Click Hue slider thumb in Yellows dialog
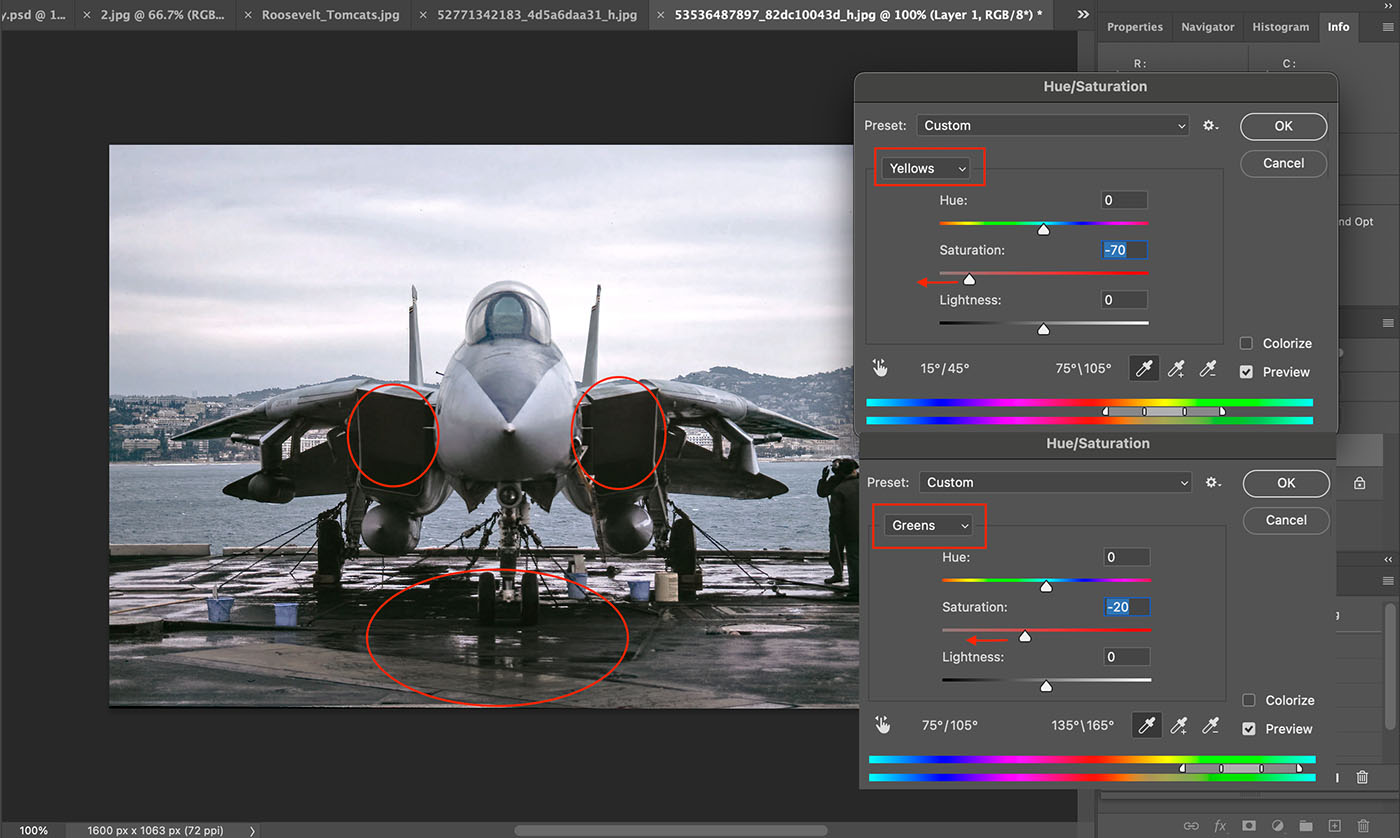This screenshot has width=1400, height=838. click(x=1043, y=229)
